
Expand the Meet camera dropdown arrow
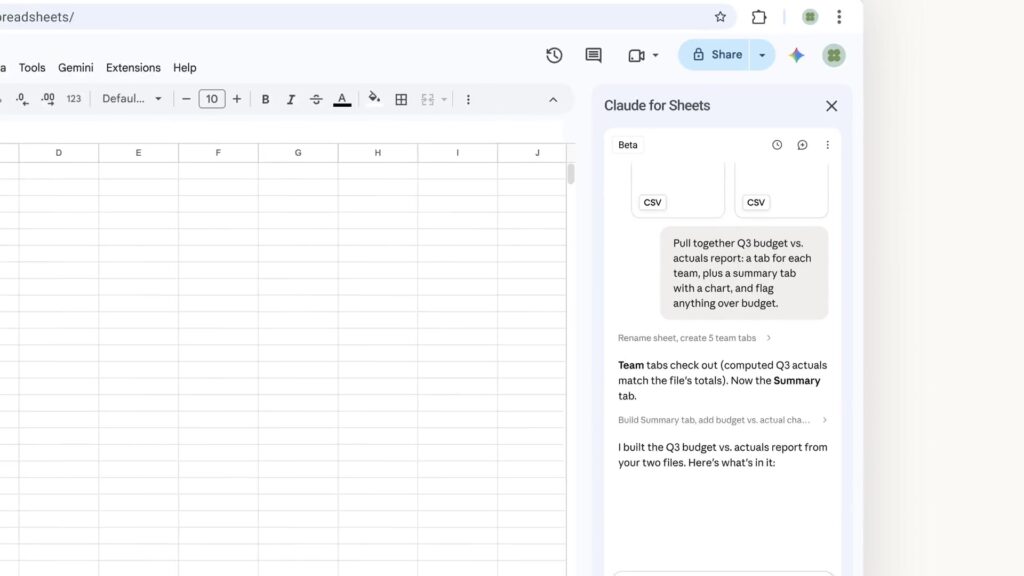tap(655, 56)
